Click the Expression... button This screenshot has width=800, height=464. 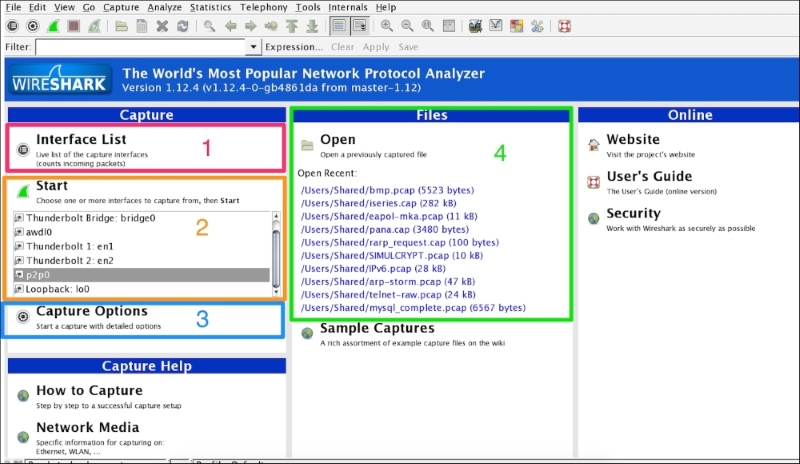(x=294, y=47)
